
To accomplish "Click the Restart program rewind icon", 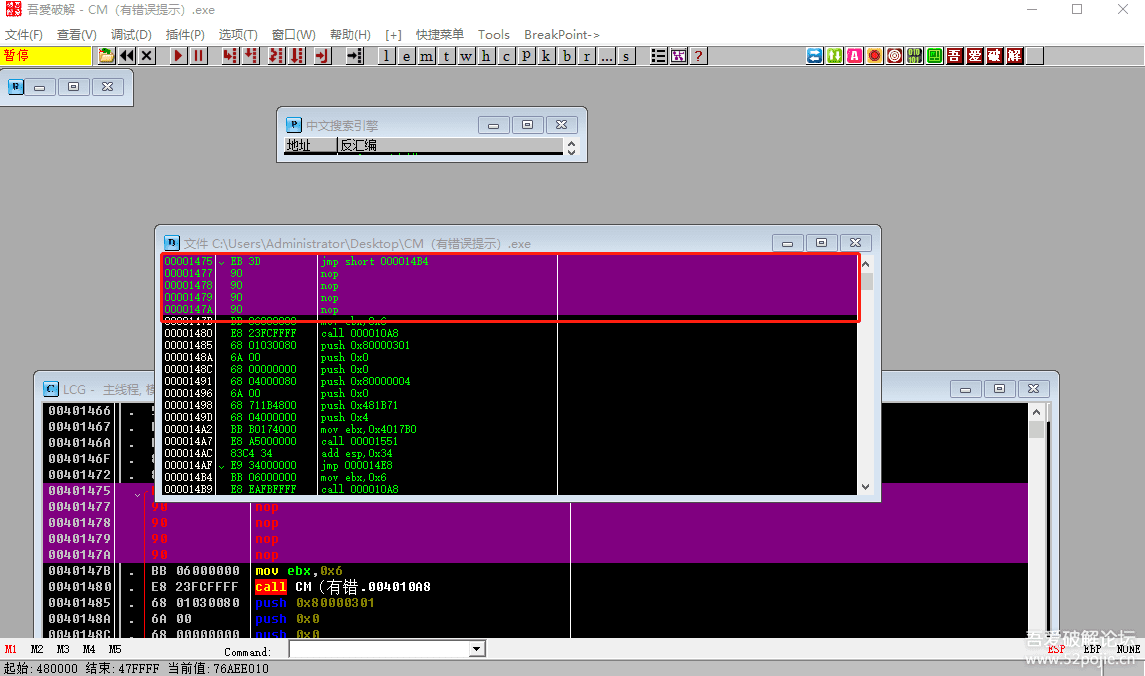I will (x=126, y=56).
